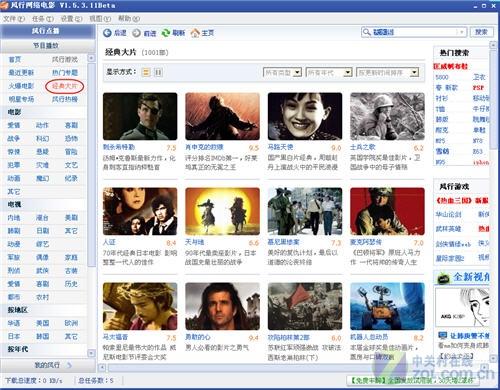Open the 设置 menu
The height and width of the screenshot is (390, 500).
pyautogui.click(x=71, y=19)
